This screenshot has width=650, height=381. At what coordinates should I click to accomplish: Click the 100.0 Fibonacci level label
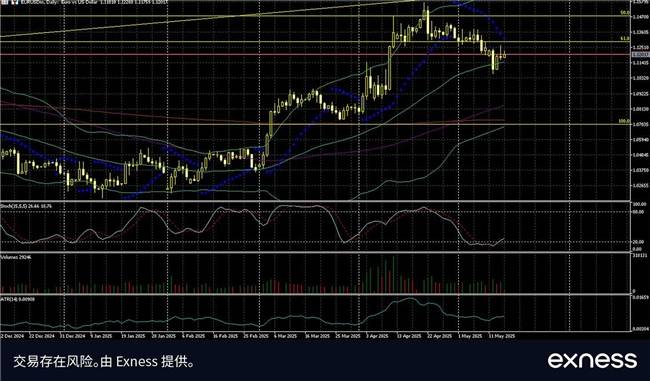624,121
